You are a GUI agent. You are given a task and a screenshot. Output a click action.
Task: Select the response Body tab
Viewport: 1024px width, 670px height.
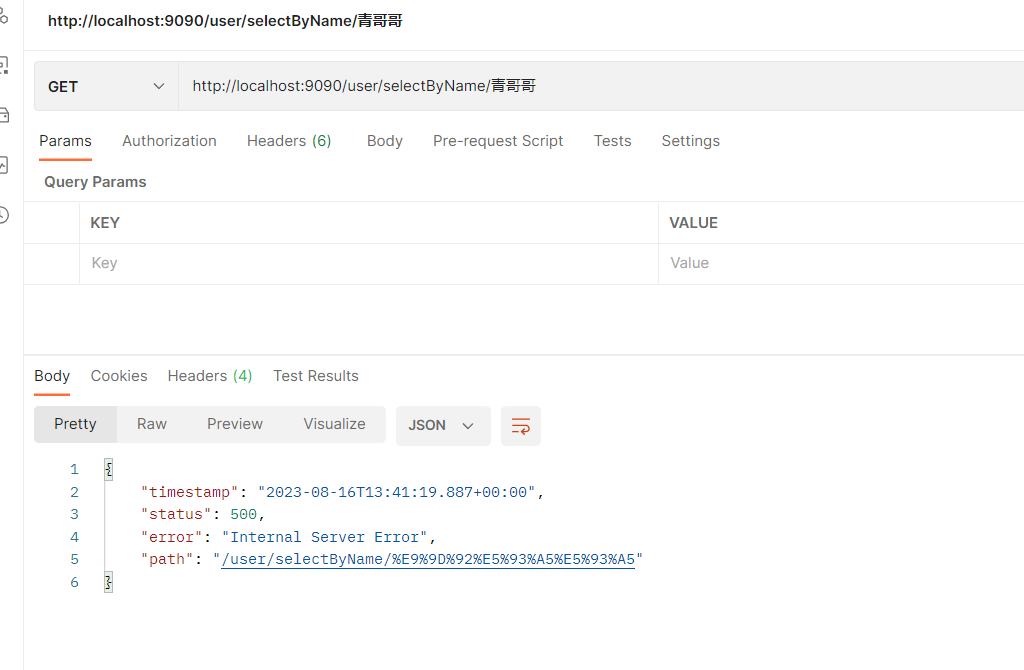[x=52, y=376]
